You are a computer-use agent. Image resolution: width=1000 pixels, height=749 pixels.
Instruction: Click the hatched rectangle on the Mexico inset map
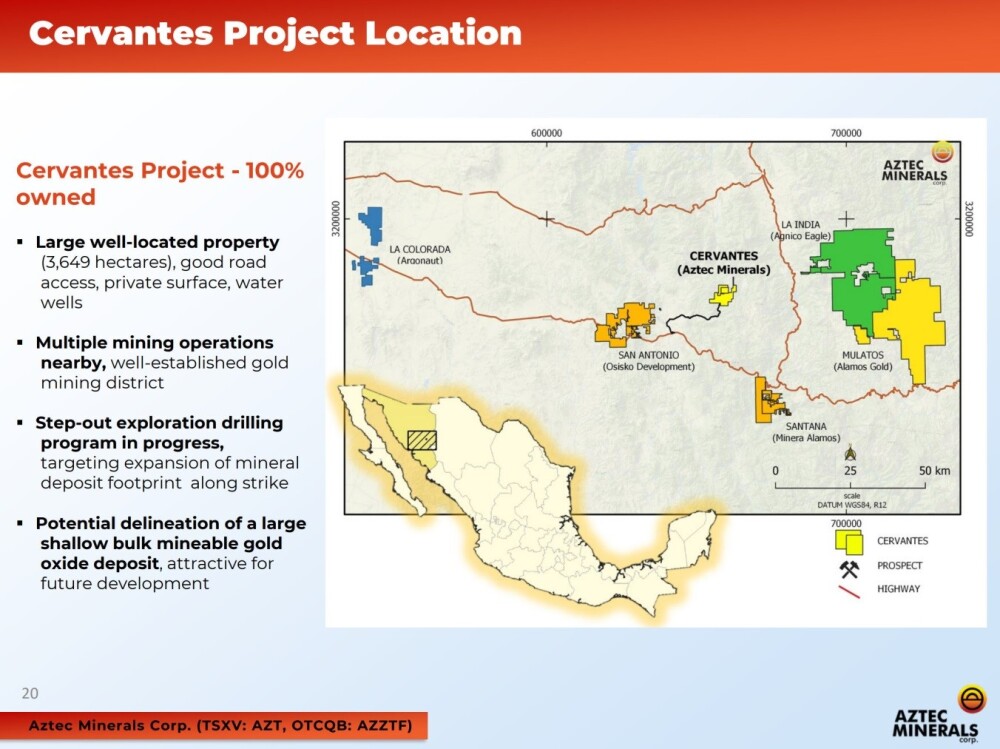pyautogui.click(x=422, y=440)
